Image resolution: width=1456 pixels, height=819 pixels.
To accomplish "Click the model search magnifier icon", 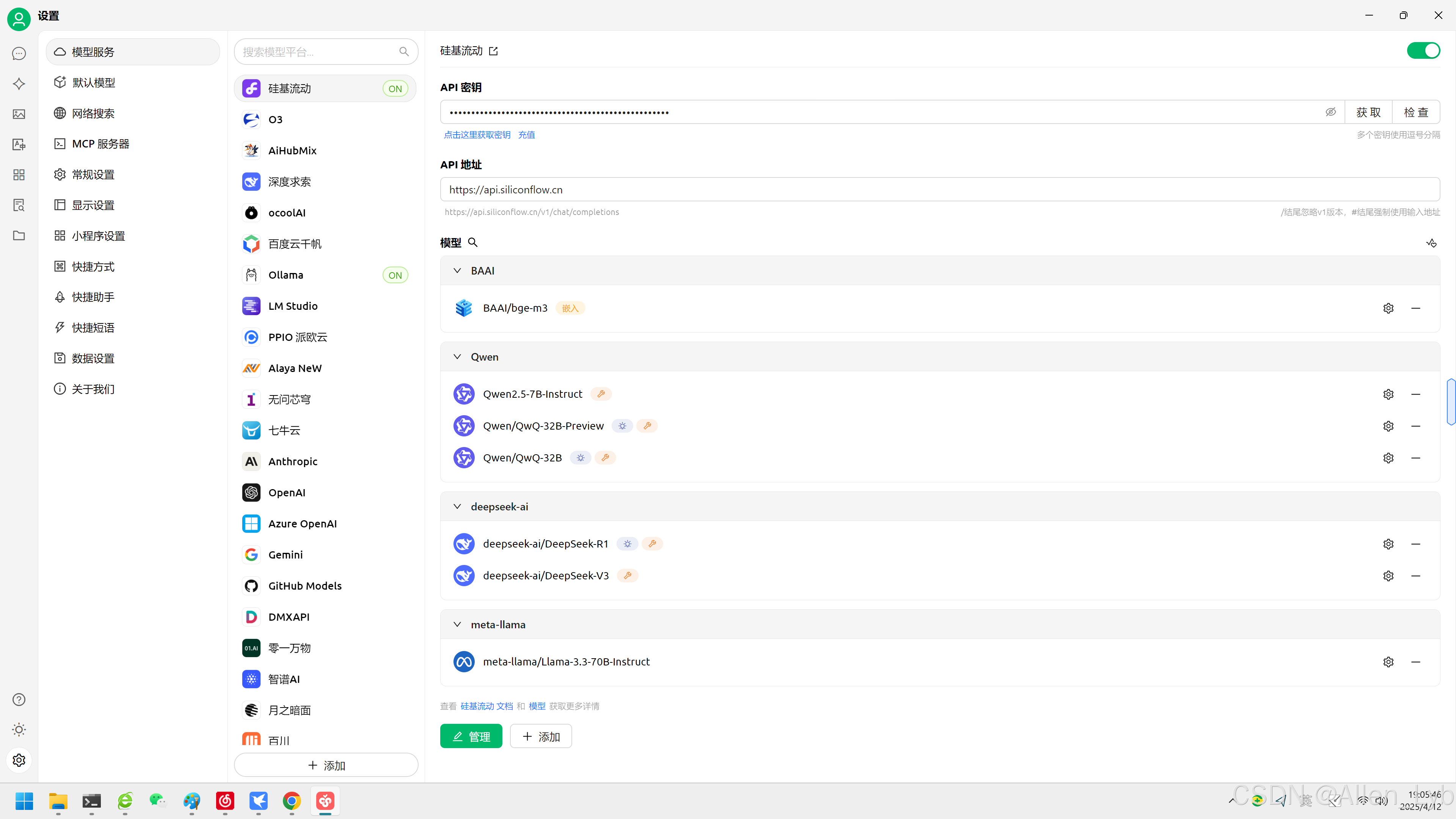I will coord(473,243).
